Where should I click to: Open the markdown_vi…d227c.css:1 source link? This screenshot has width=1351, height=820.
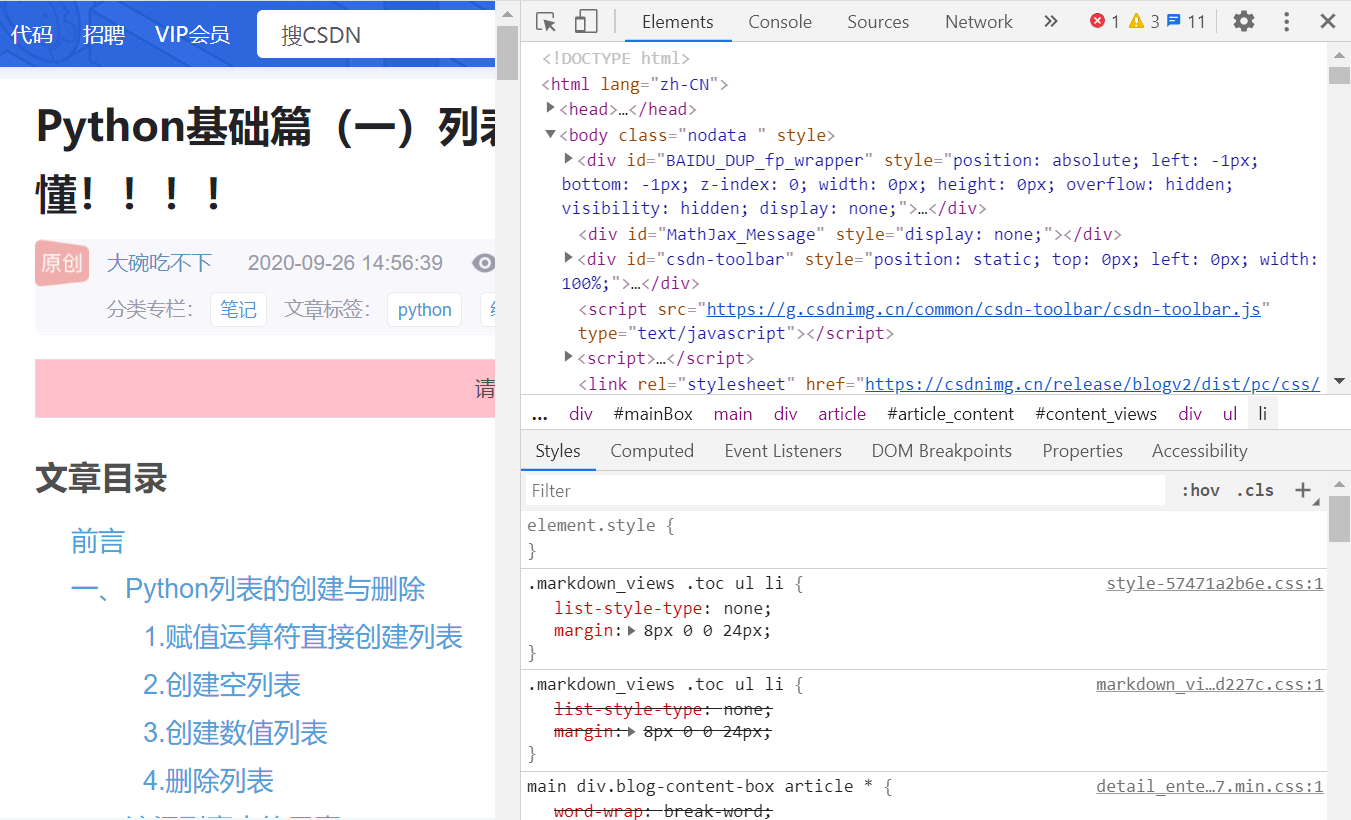1210,684
